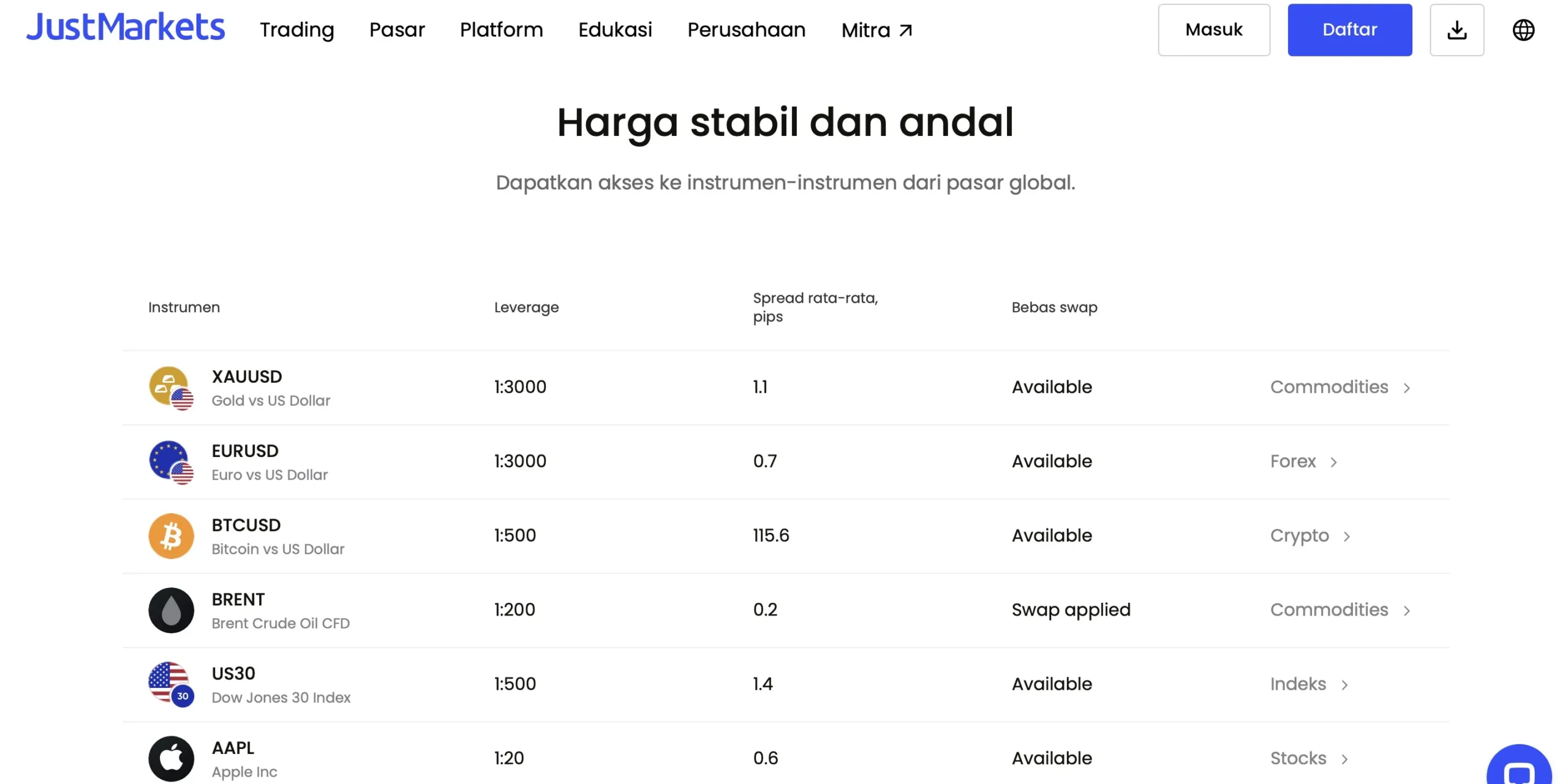Follow the Mitra external link
1568x784 pixels.
pyautogui.click(x=876, y=29)
